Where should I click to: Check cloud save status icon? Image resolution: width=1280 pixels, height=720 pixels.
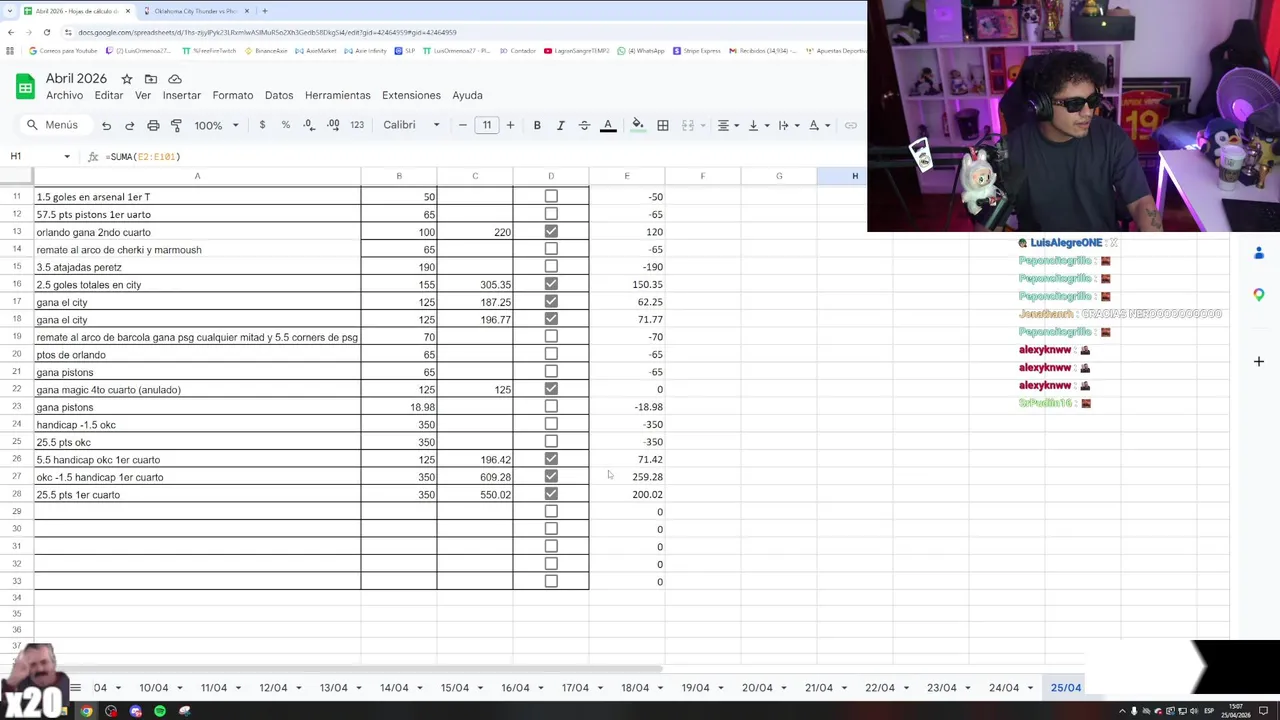[175, 79]
